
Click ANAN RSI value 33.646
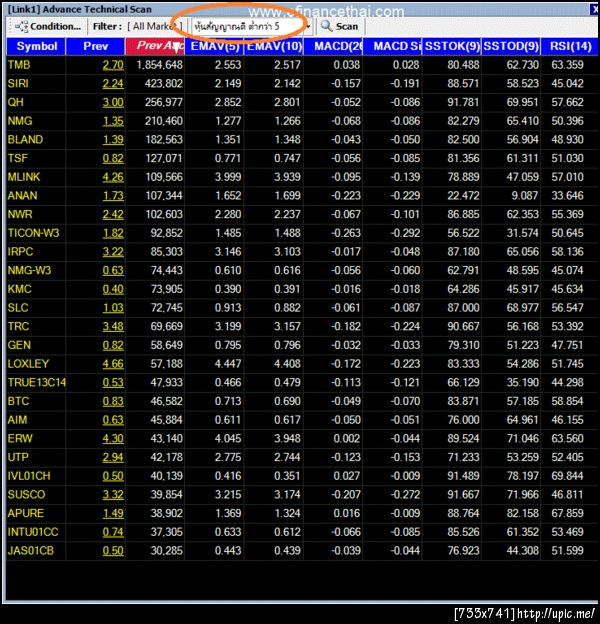(567, 196)
